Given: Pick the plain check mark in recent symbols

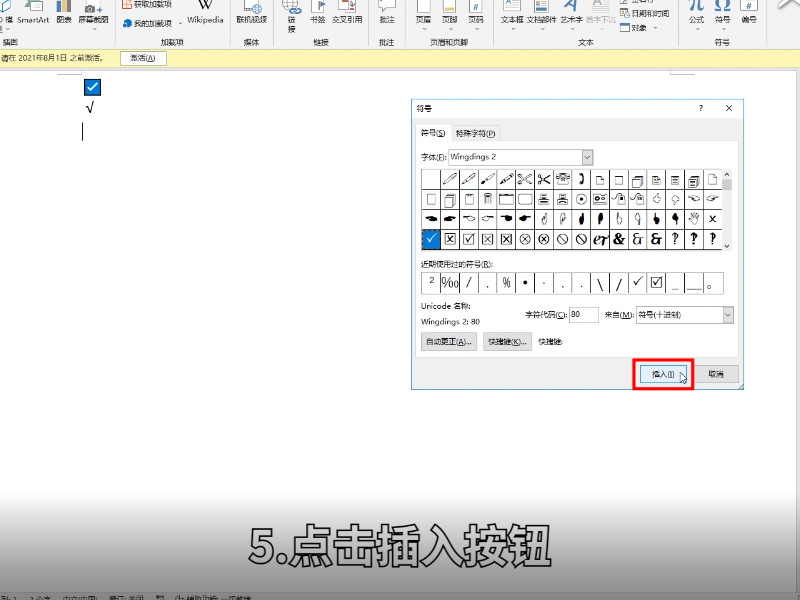Looking at the screenshot, I should tap(638, 283).
